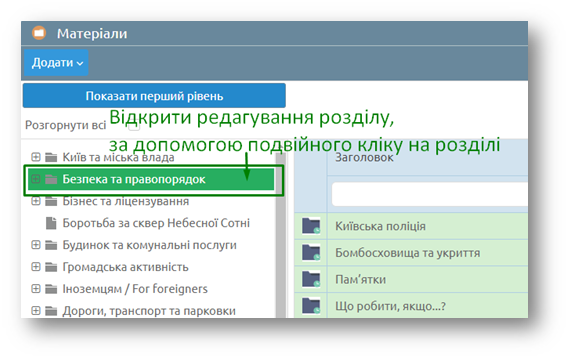The height and width of the screenshot is (360, 570).
Task: Click folder icon of Дороги, транспорт та парковки
Action: (x=51, y=311)
